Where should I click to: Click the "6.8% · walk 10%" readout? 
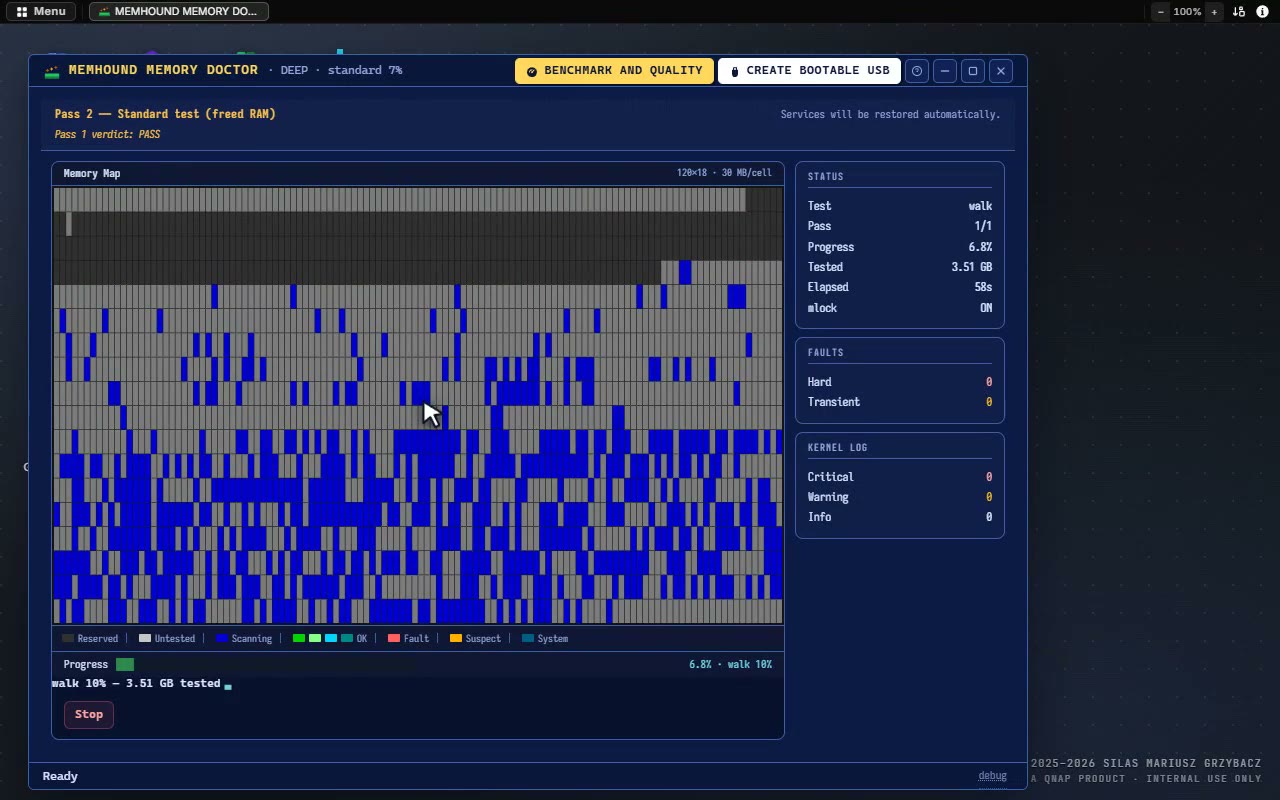(730, 664)
